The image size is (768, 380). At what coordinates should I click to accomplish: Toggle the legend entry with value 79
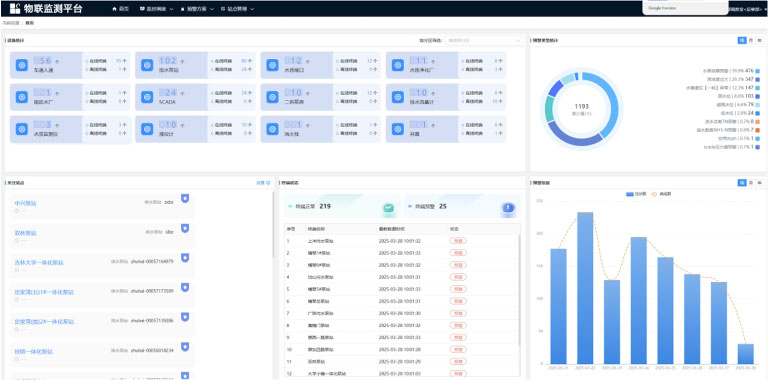(x=737, y=104)
